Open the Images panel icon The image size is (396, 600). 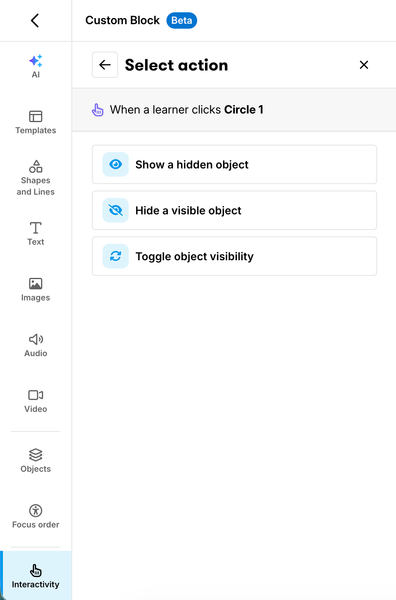(36, 284)
